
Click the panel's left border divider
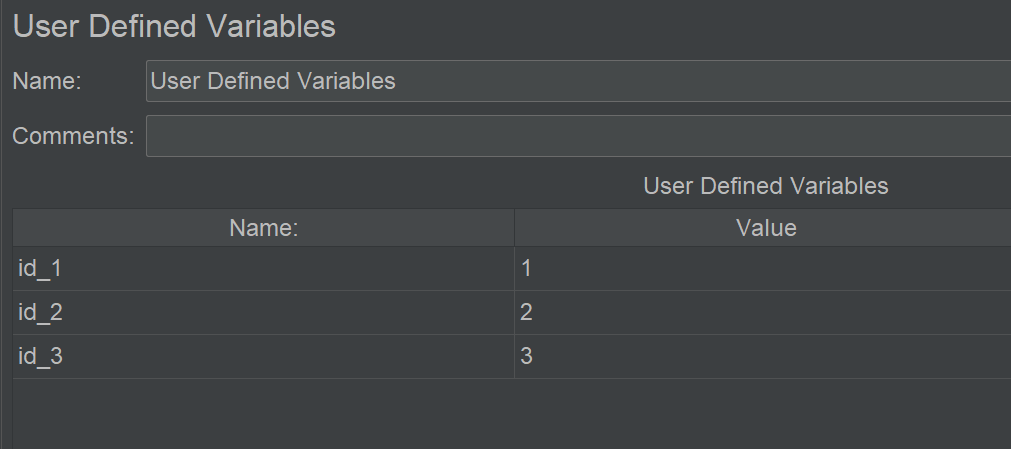click(2, 224)
